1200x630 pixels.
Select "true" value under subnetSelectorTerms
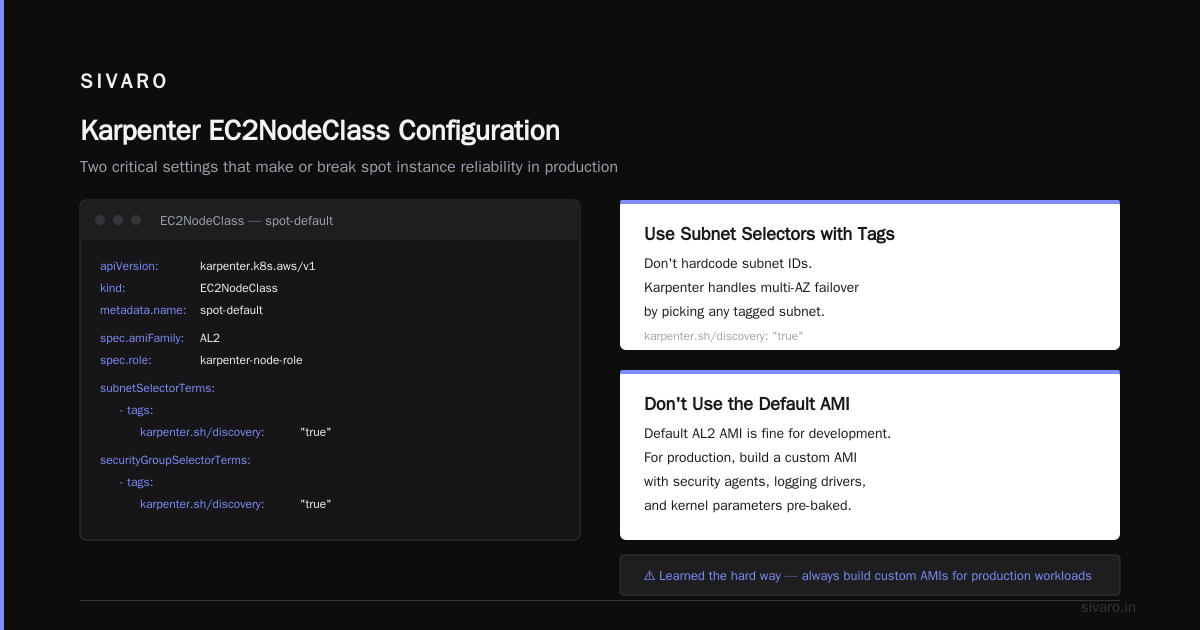(x=315, y=432)
